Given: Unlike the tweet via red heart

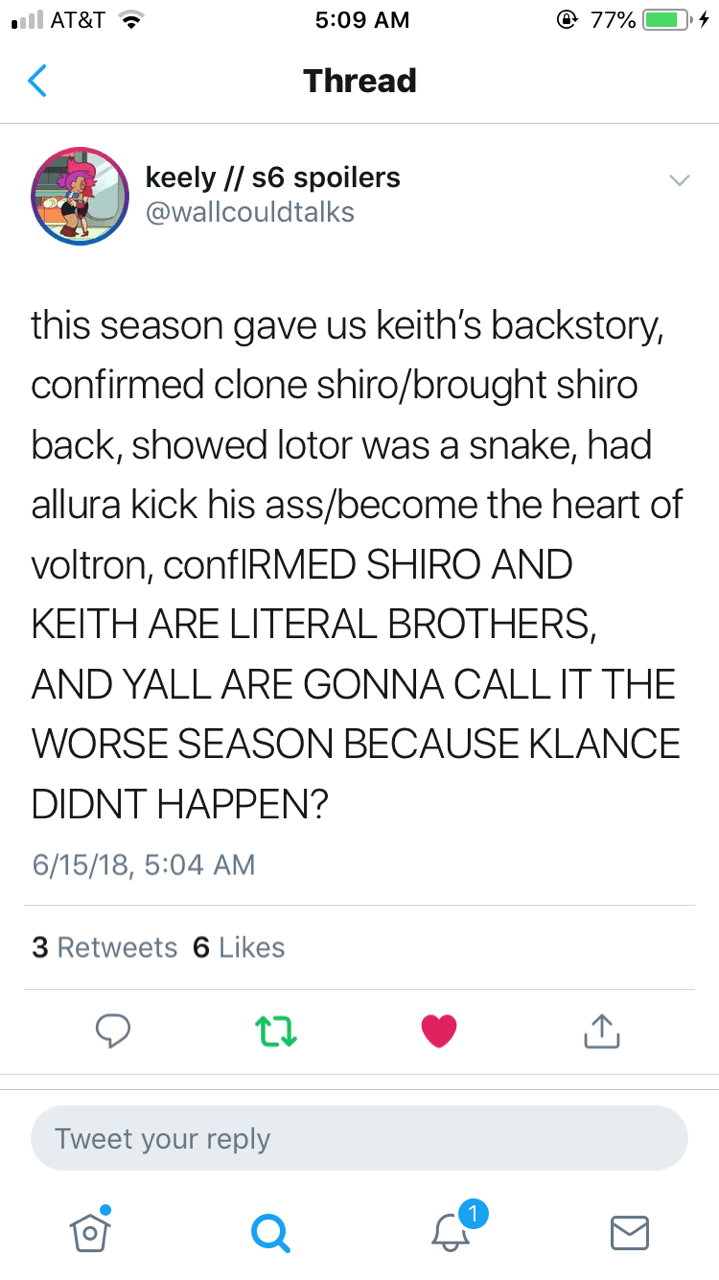Looking at the screenshot, I should (438, 1031).
